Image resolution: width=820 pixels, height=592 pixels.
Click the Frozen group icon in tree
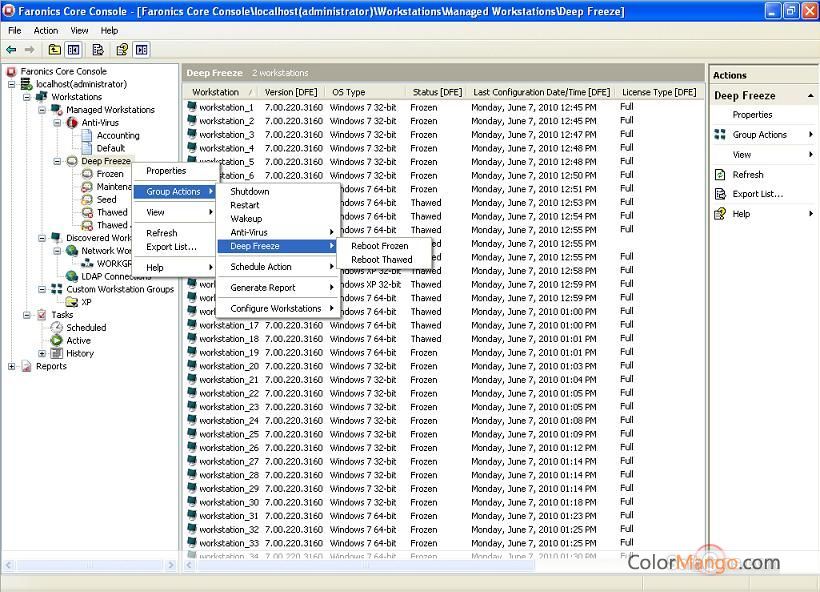[87, 174]
